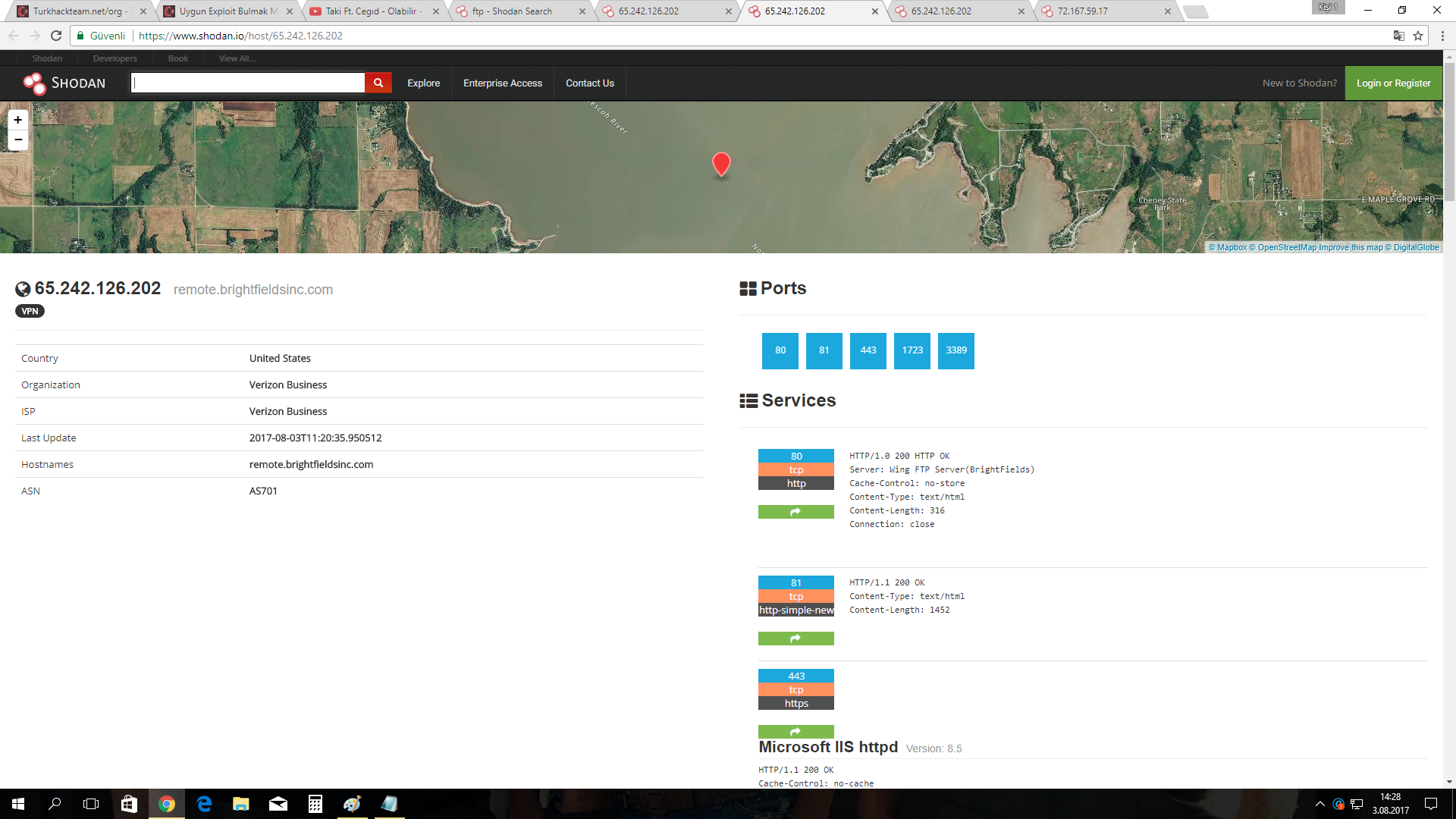Viewport: 1456px width, 819px height.
Task: Click the Developers link in top bar
Action: tap(115, 58)
